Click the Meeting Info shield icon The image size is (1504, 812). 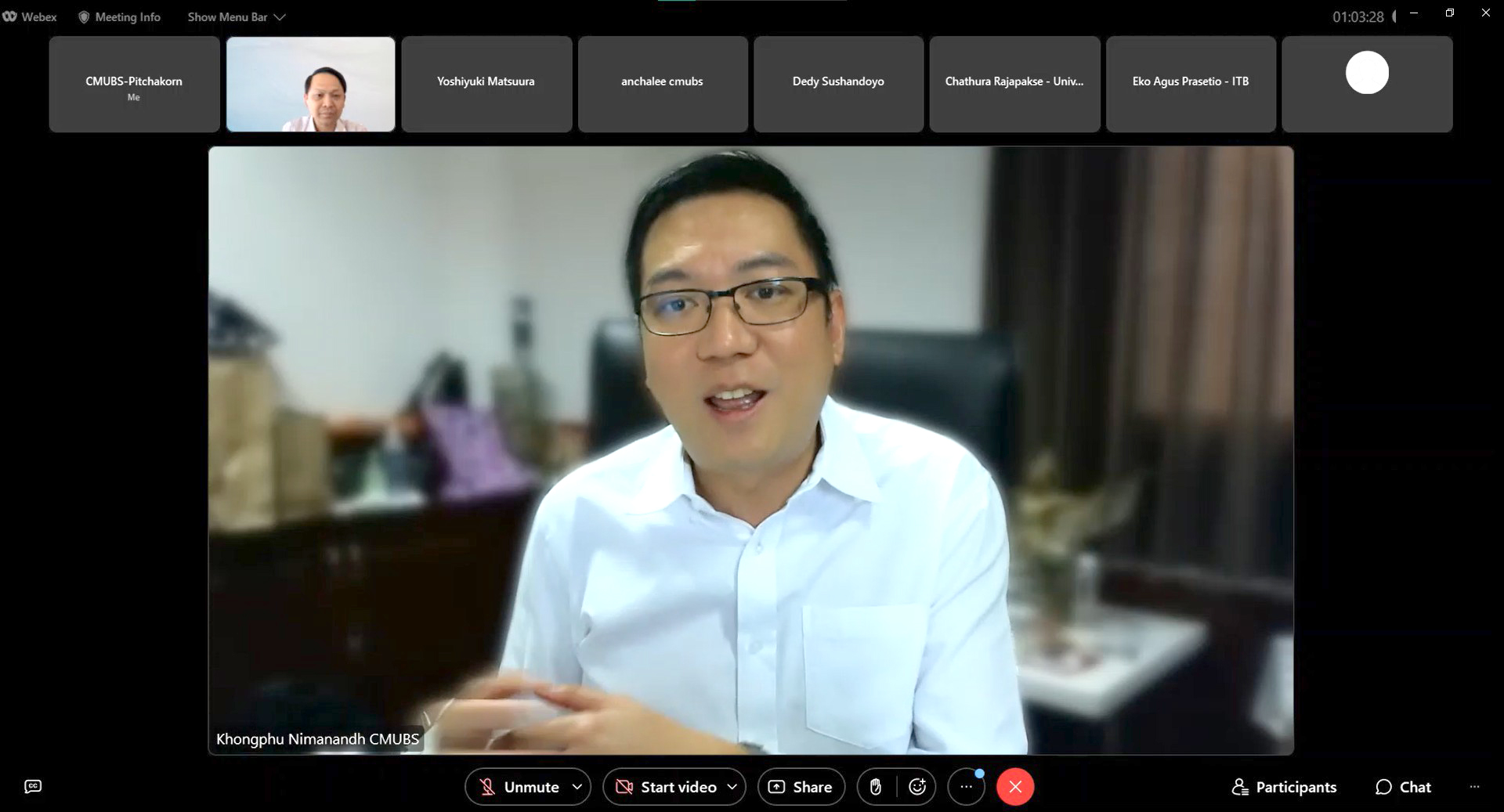coord(84,16)
